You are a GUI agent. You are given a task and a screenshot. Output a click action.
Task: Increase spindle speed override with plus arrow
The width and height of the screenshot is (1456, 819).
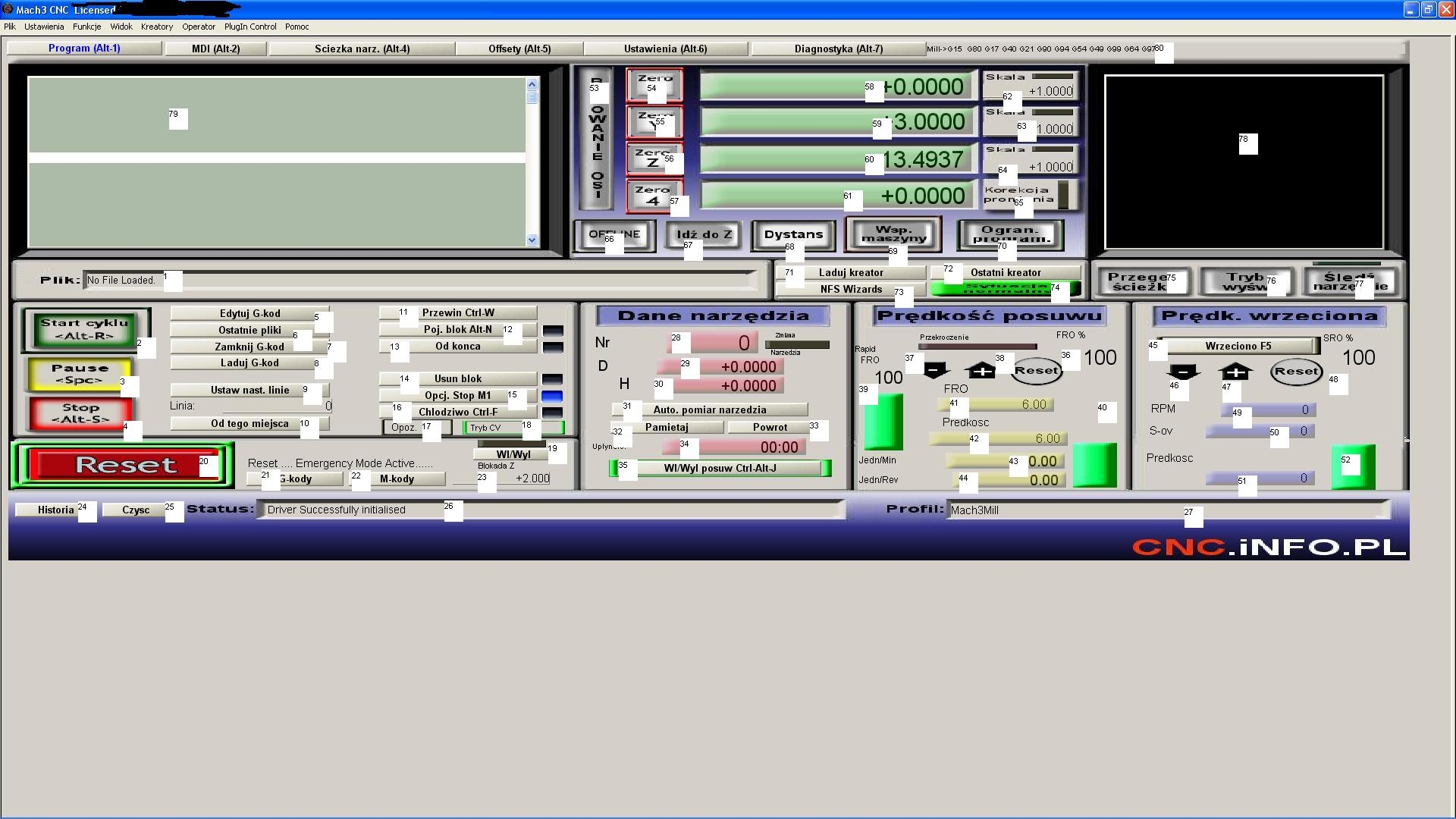1235,372
